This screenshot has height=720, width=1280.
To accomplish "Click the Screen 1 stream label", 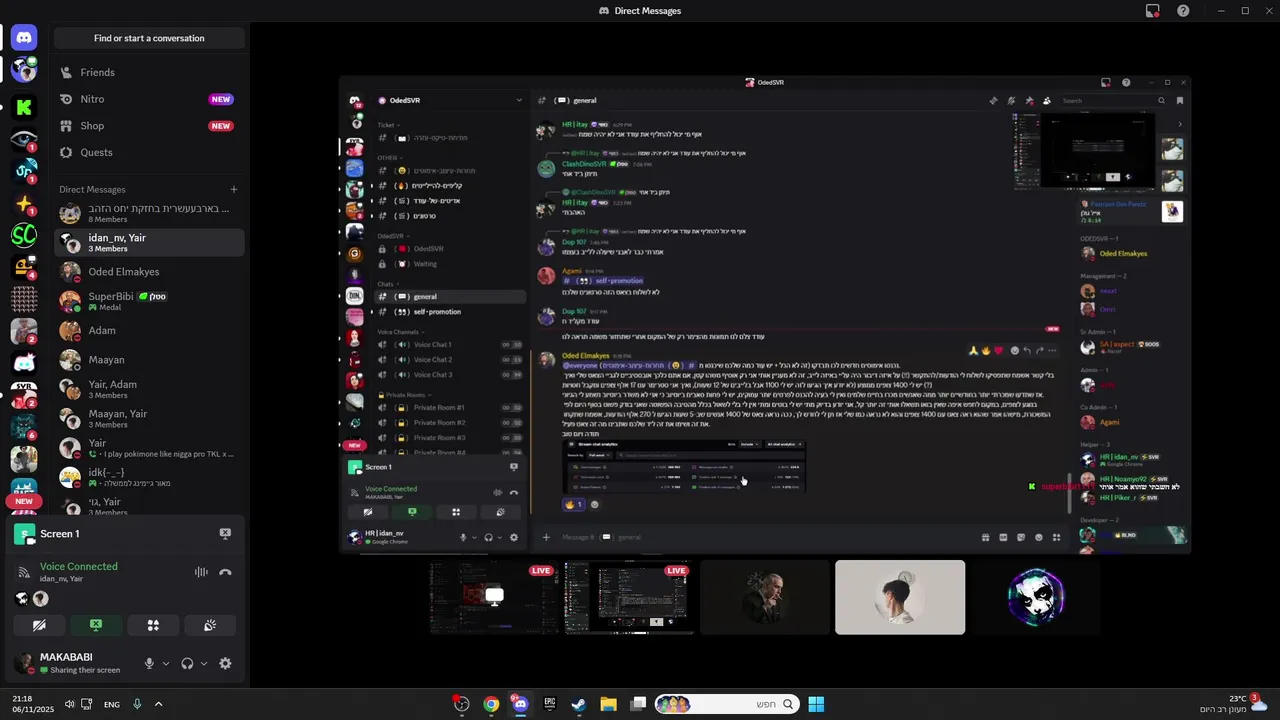I will 60,534.
